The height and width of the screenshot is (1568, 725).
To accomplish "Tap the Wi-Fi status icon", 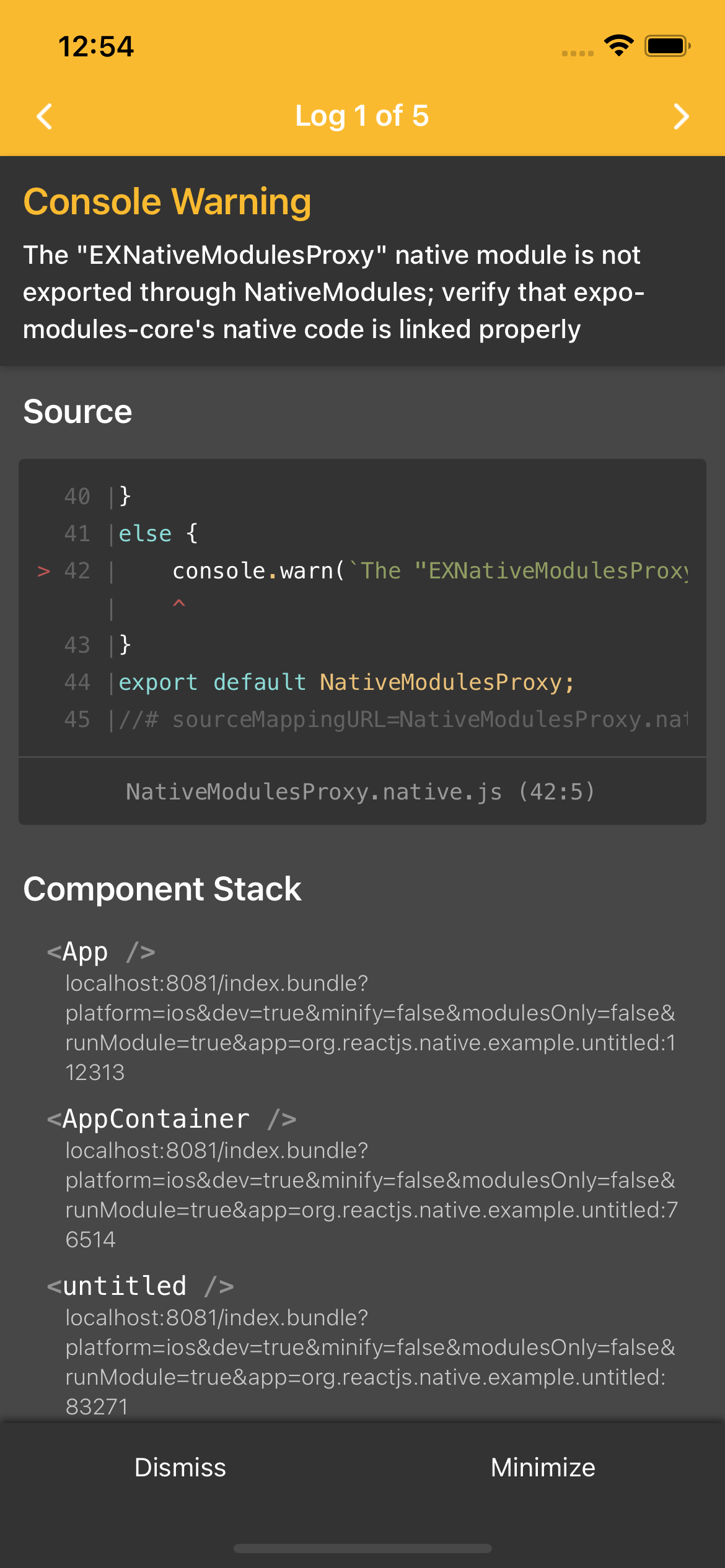I will (618, 46).
